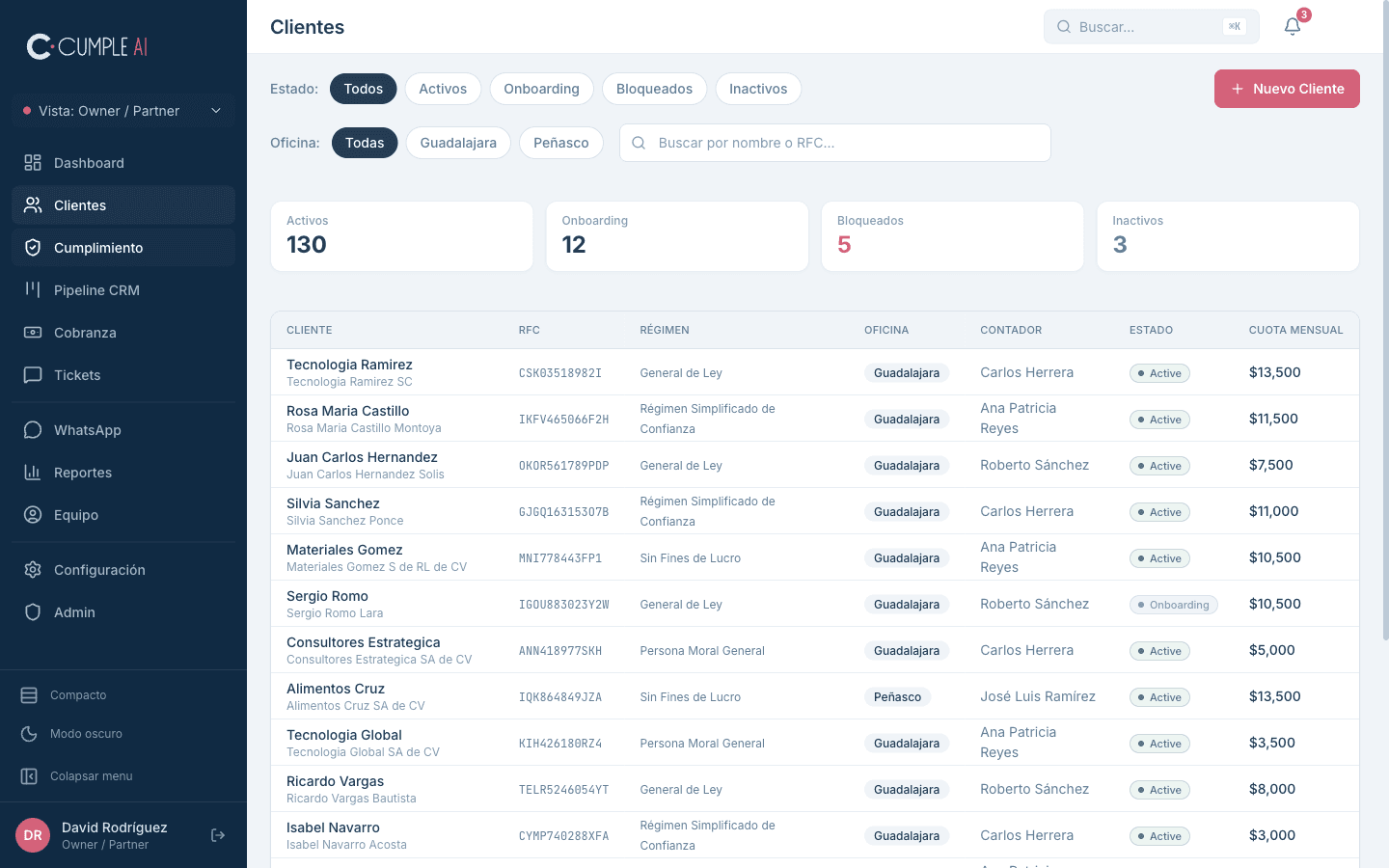This screenshot has width=1389, height=868.
Task: Toggle the Guadalajara oficina filter
Action: 457,142
